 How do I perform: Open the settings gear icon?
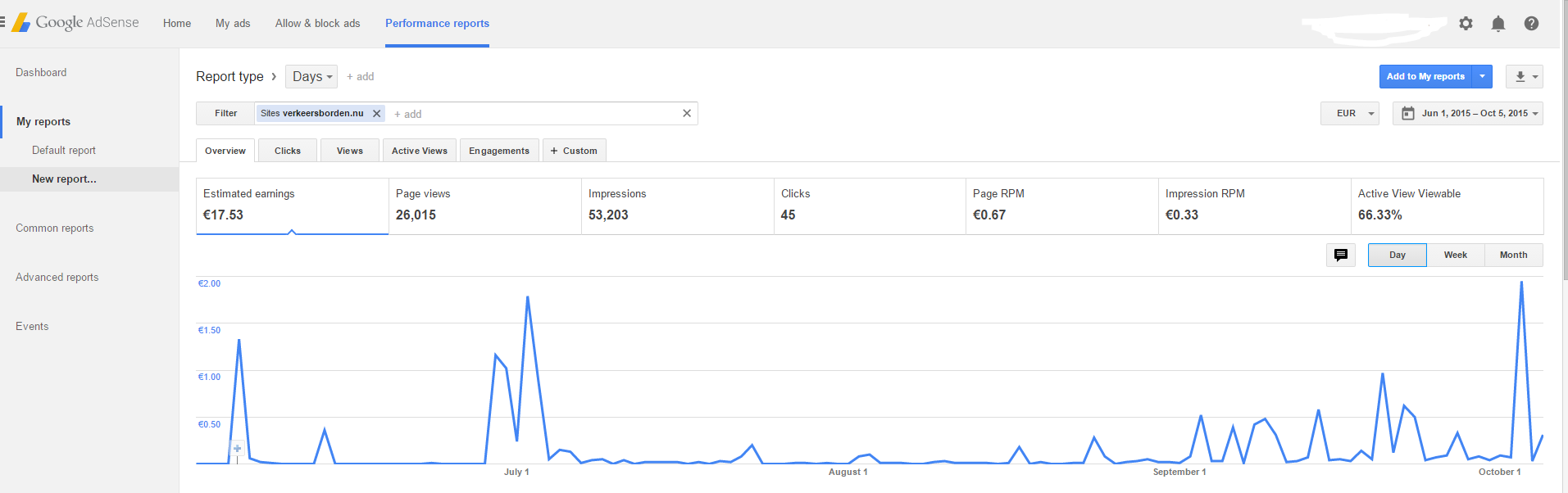(1466, 23)
